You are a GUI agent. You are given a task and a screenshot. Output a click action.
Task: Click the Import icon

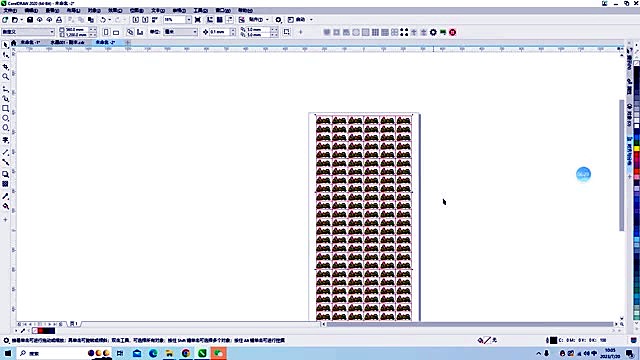pos(136,20)
